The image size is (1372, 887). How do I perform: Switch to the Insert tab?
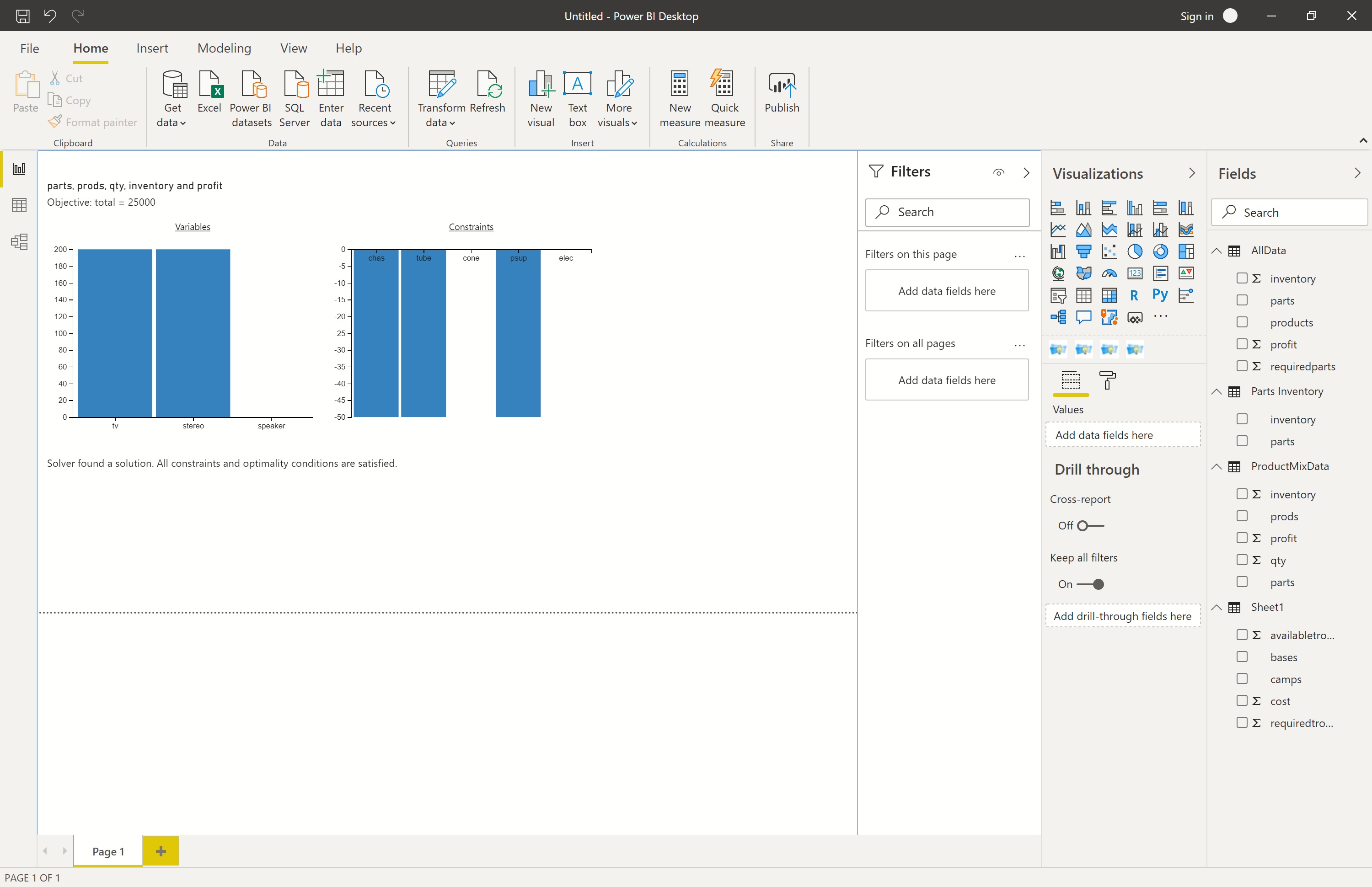152,48
